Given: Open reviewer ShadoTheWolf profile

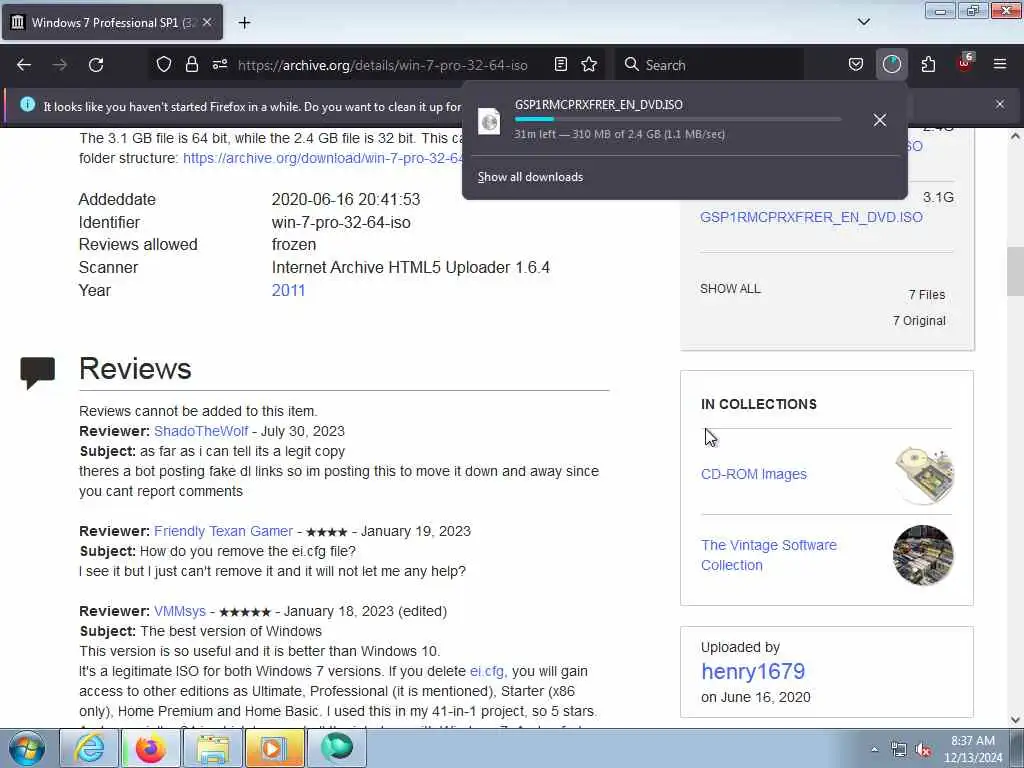Looking at the screenshot, I should tap(200, 431).
